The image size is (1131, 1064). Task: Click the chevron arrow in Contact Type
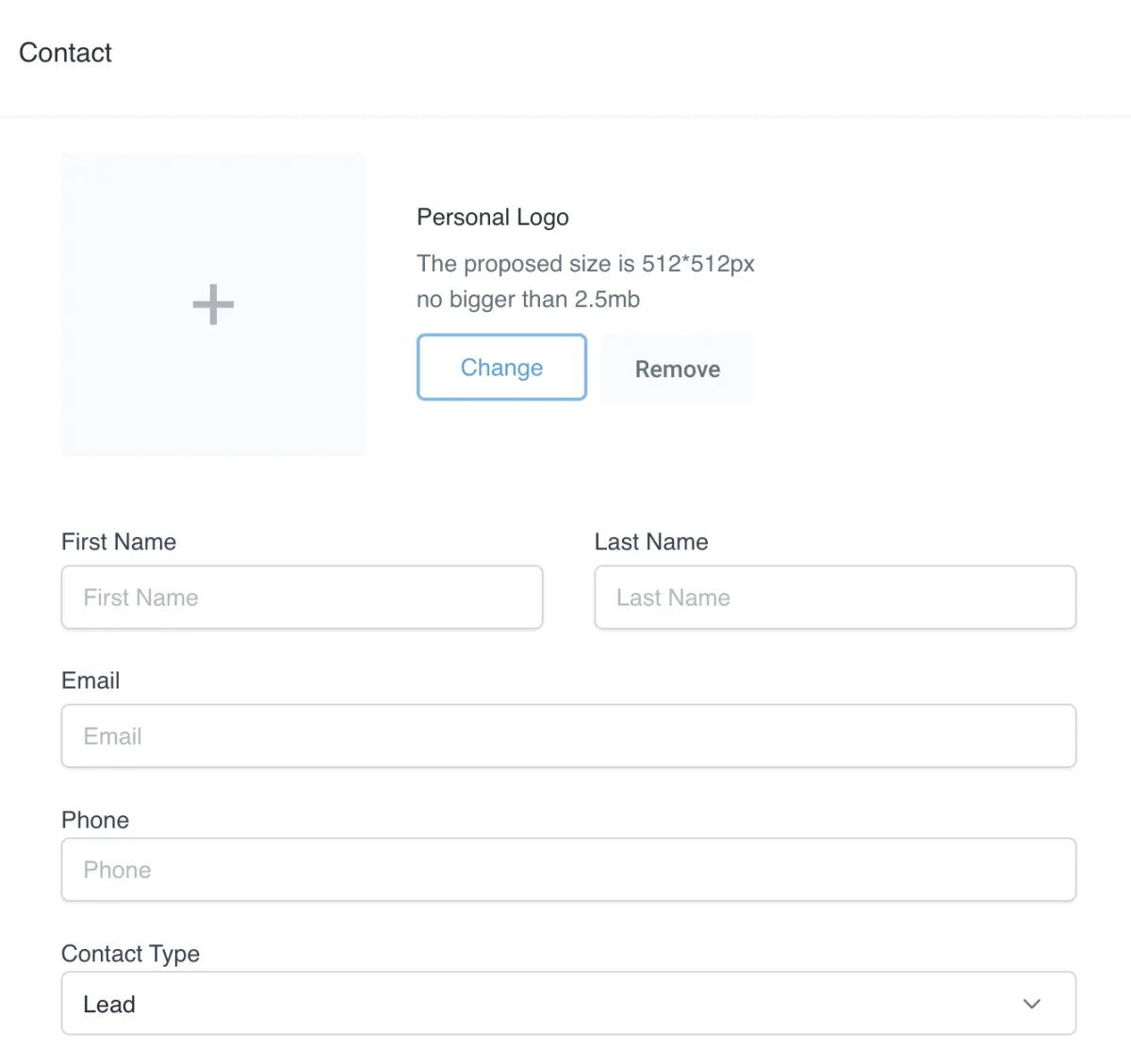coord(1032,1004)
